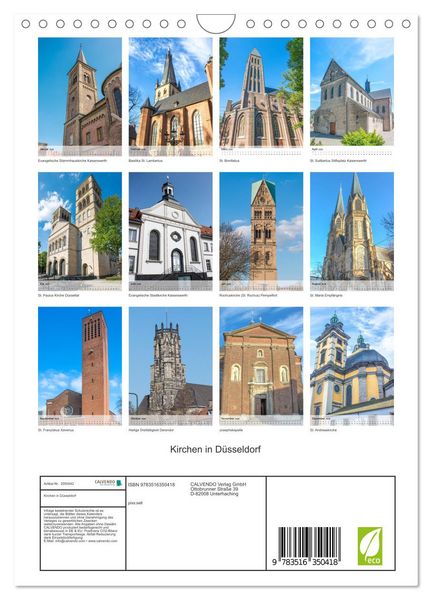Open the St. Paulus Kirche Düsseltal thumbnail
Viewport: 432px width, 600px height.
(80, 232)
